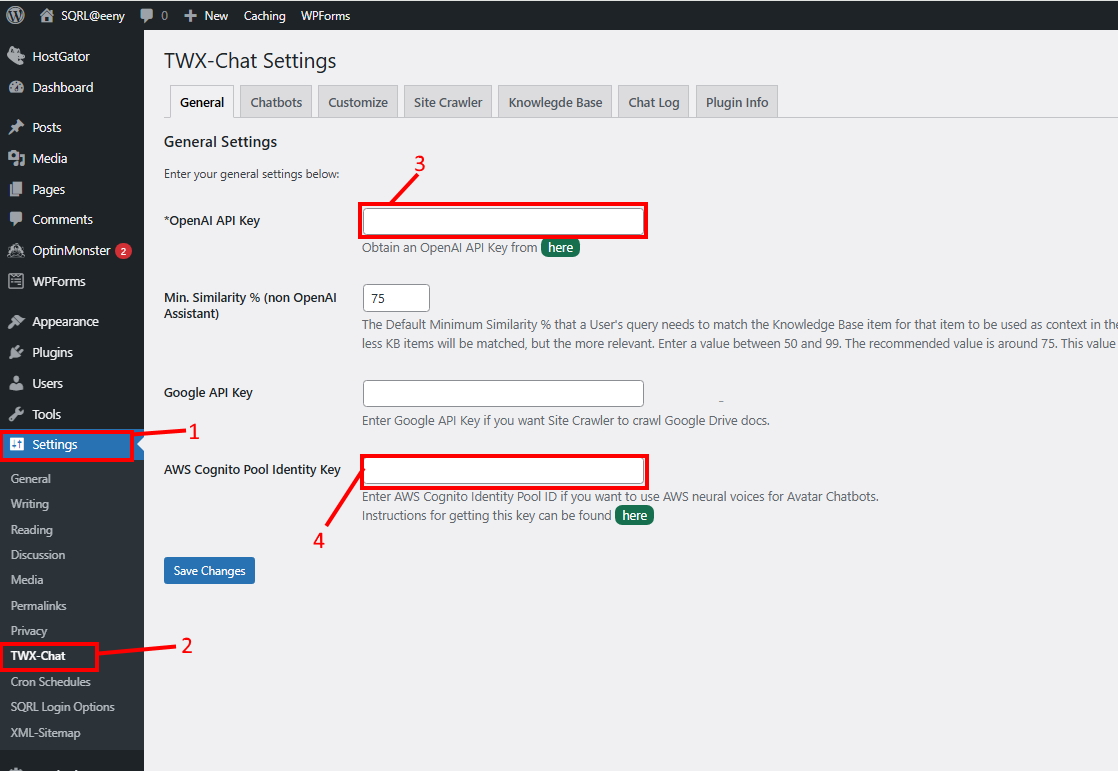Focus the Google API Key field
The image size is (1118, 771).
503,393
